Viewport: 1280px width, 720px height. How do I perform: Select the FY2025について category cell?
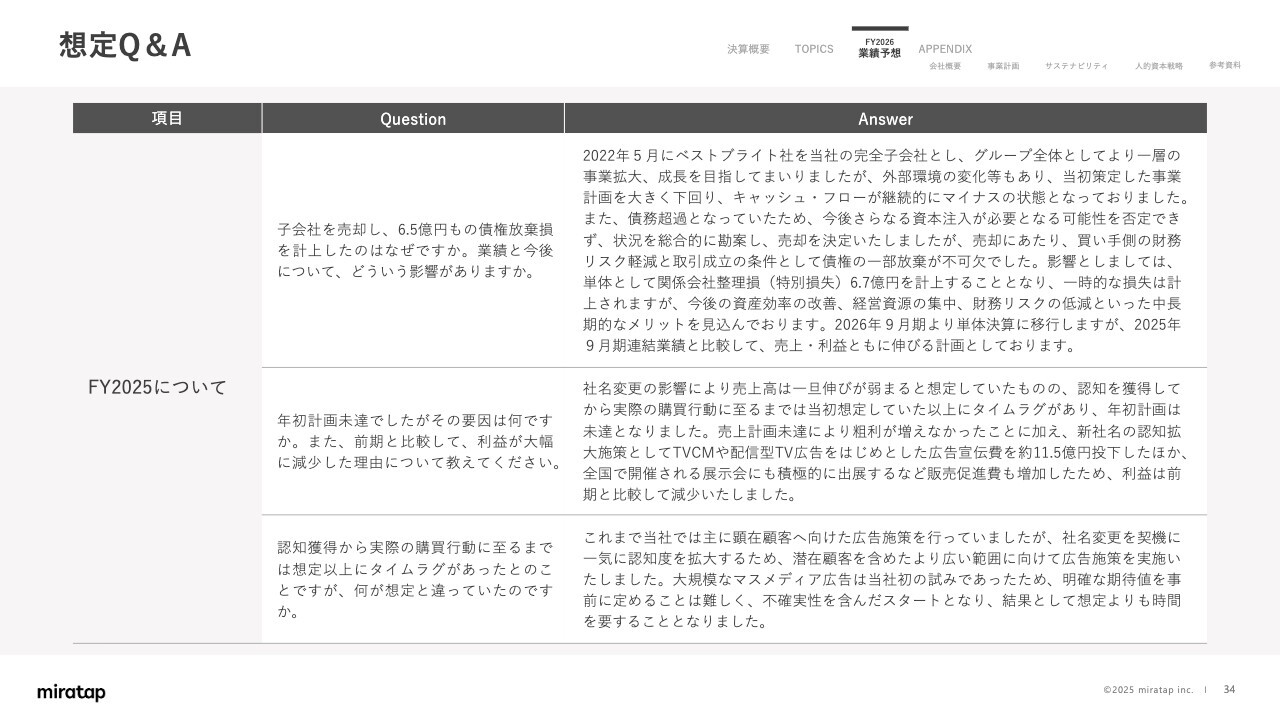tap(157, 387)
